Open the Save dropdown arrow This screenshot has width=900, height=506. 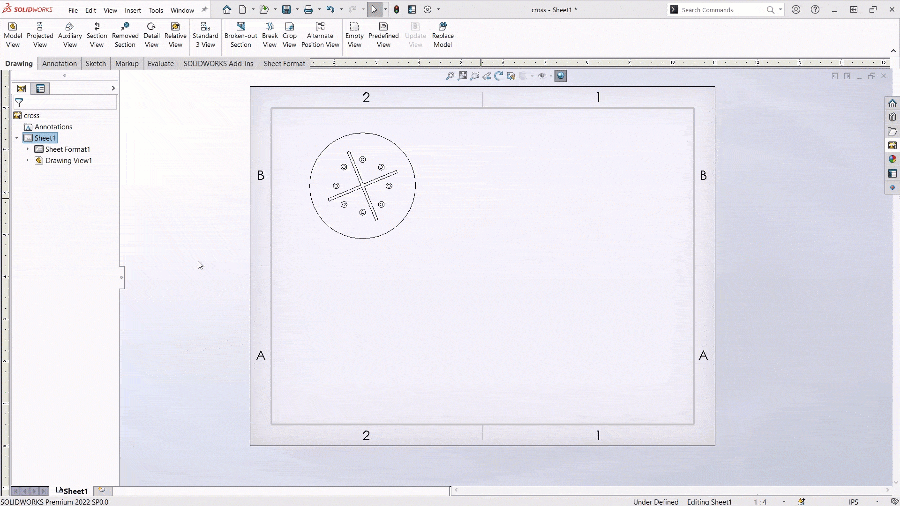297,10
